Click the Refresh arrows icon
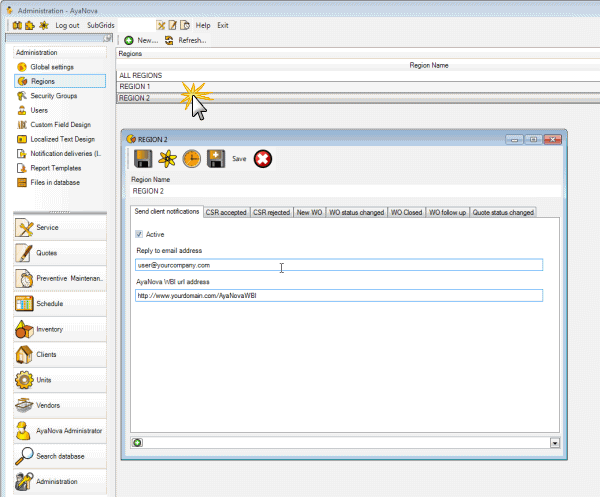This screenshot has height=497, width=600. [x=169, y=40]
